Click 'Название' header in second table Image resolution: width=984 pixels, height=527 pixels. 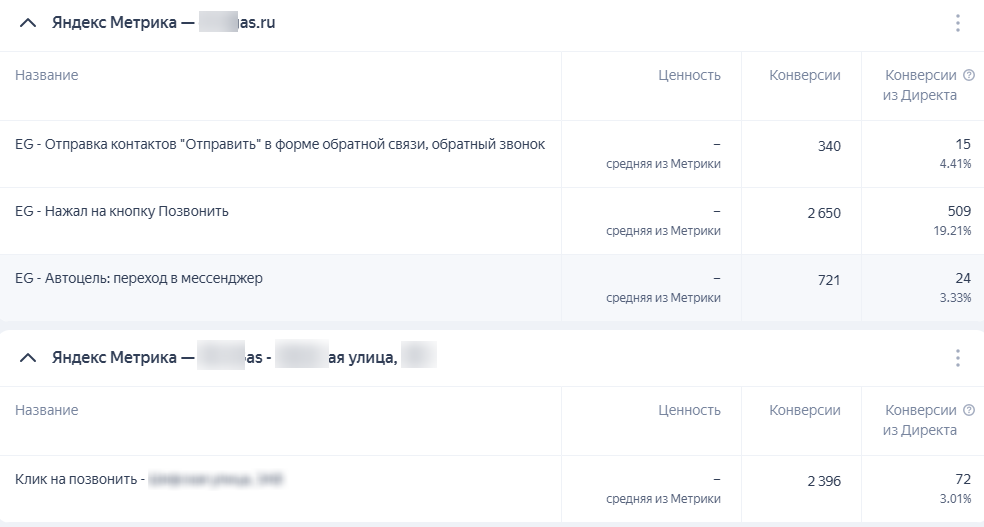[46, 410]
